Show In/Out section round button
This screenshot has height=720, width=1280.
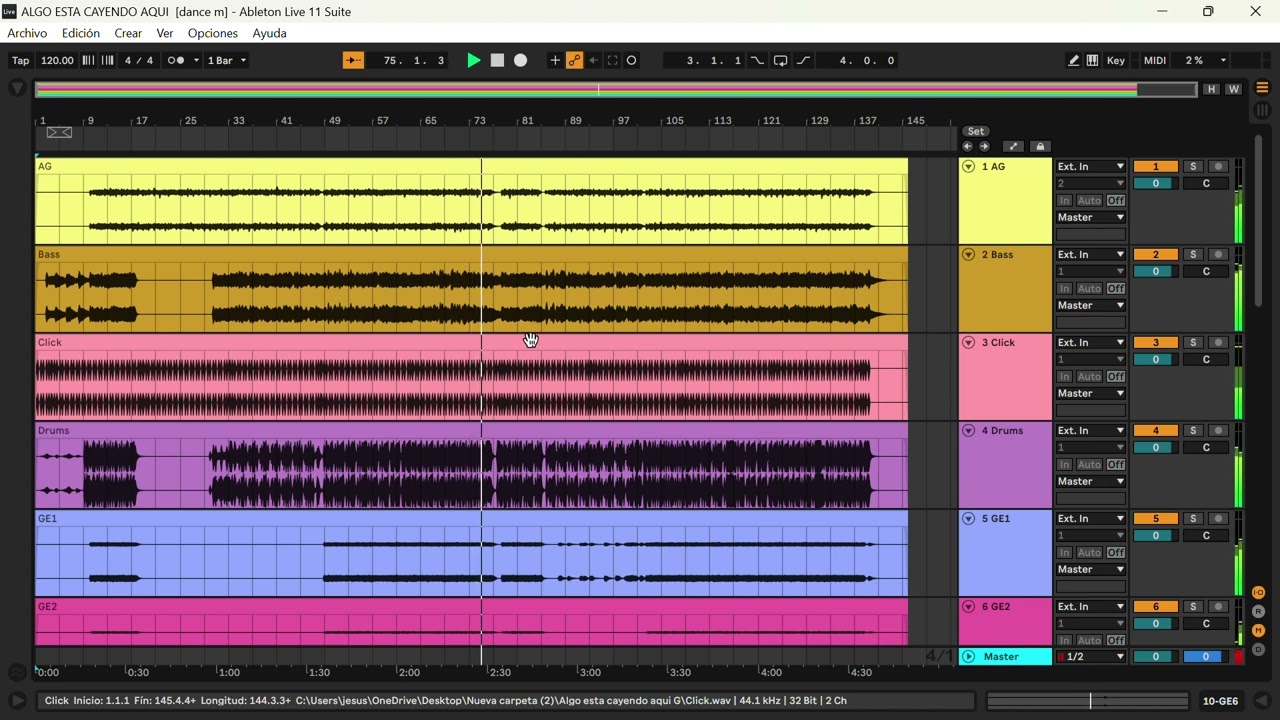(1259, 593)
